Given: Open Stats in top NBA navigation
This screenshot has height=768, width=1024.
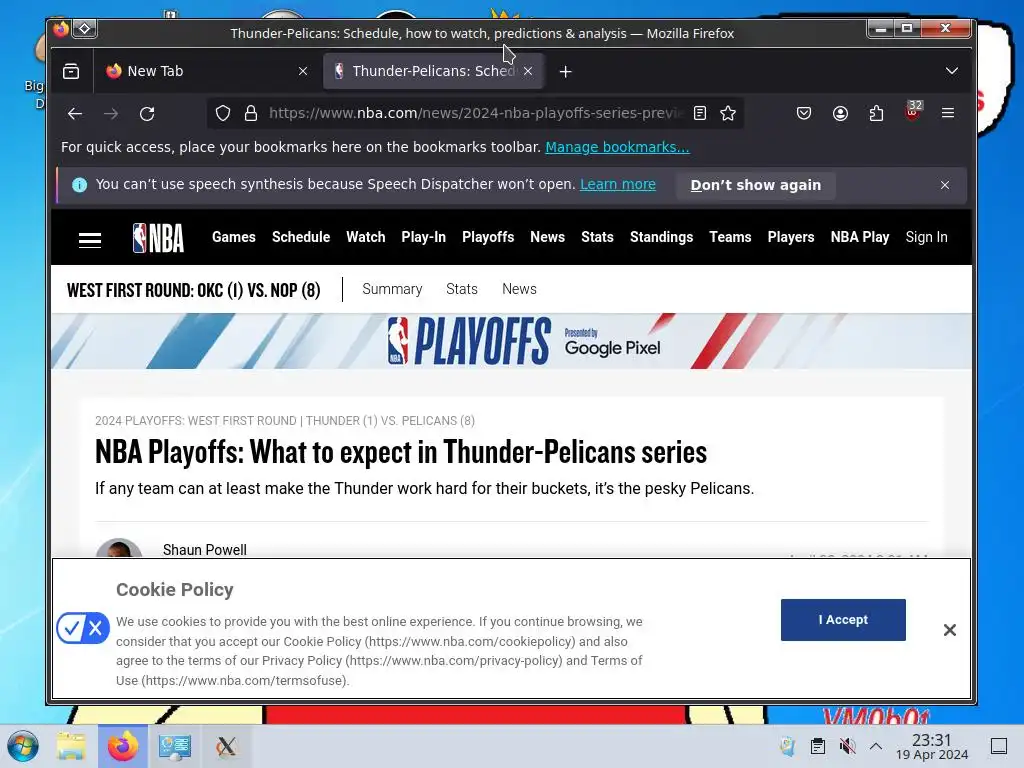Looking at the screenshot, I should [597, 237].
